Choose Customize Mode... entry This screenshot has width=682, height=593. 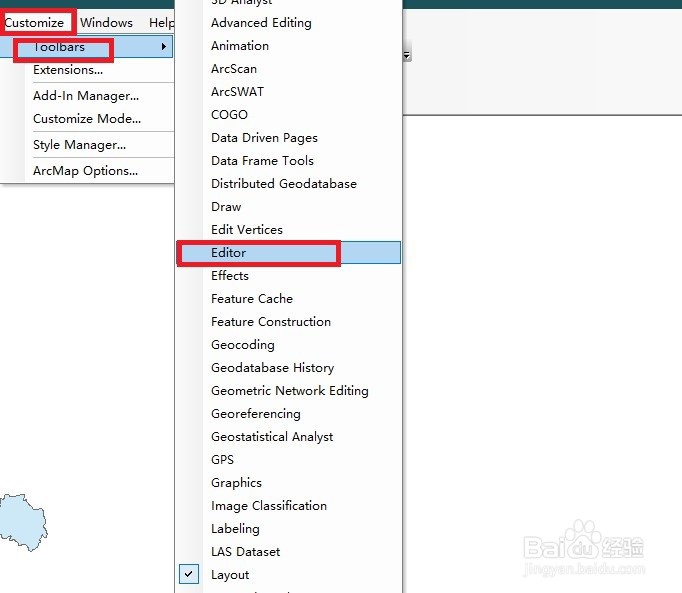87,118
